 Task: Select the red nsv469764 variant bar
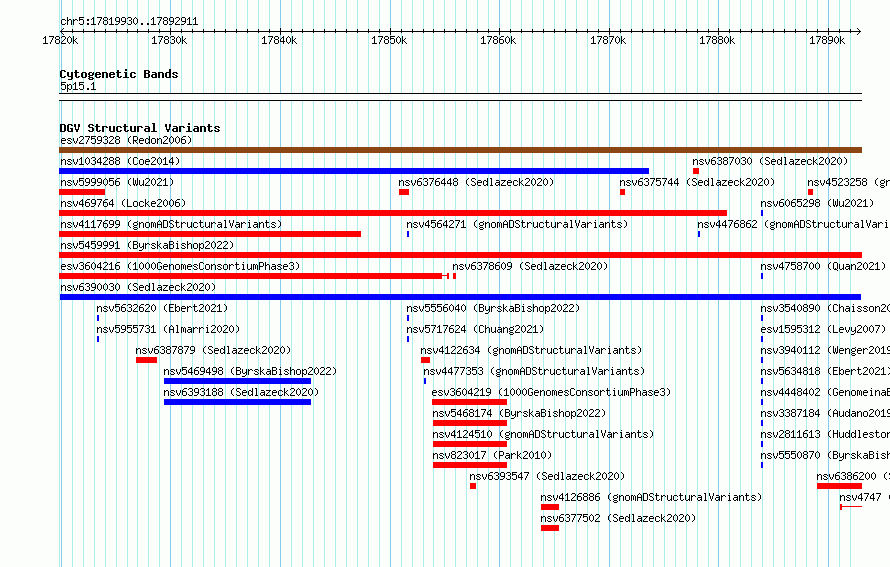pos(393,213)
